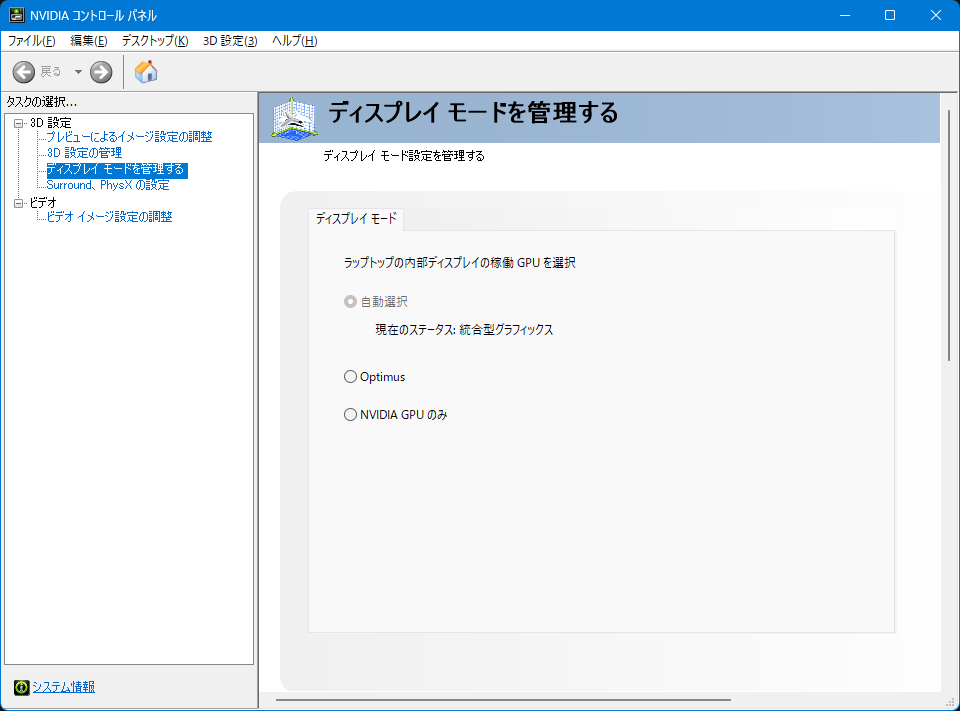Collapse the ビデオ tree node

[18, 203]
